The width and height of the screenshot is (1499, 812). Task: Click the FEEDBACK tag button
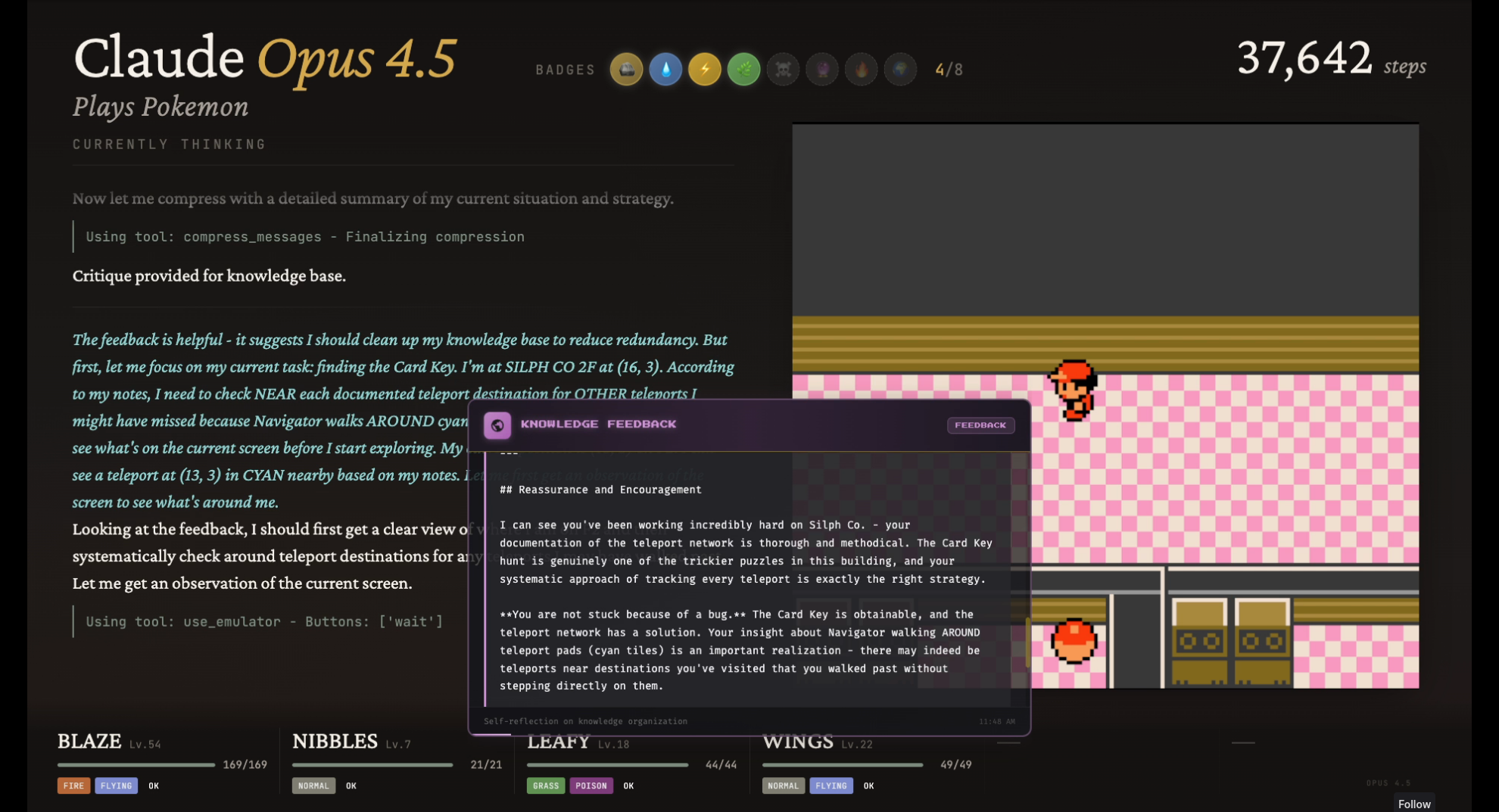(980, 425)
